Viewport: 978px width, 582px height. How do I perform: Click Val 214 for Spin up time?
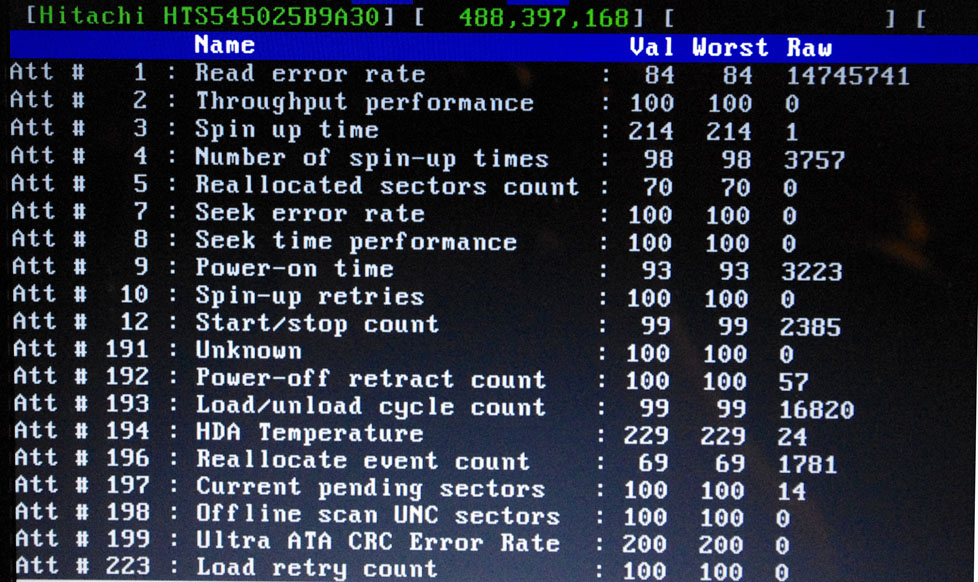click(x=651, y=132)
